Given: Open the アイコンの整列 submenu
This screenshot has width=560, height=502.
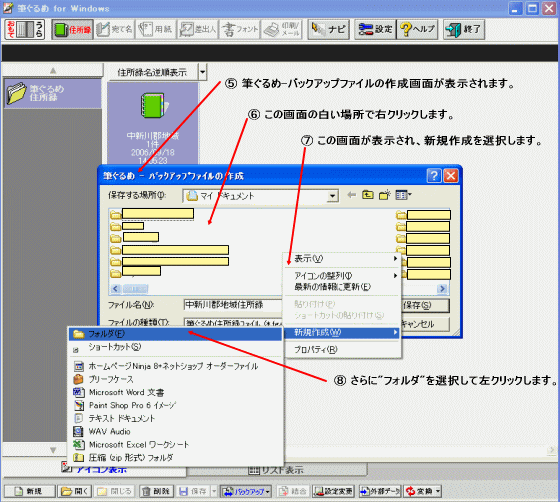Looking at the screenshot, I should coord(342,276).
